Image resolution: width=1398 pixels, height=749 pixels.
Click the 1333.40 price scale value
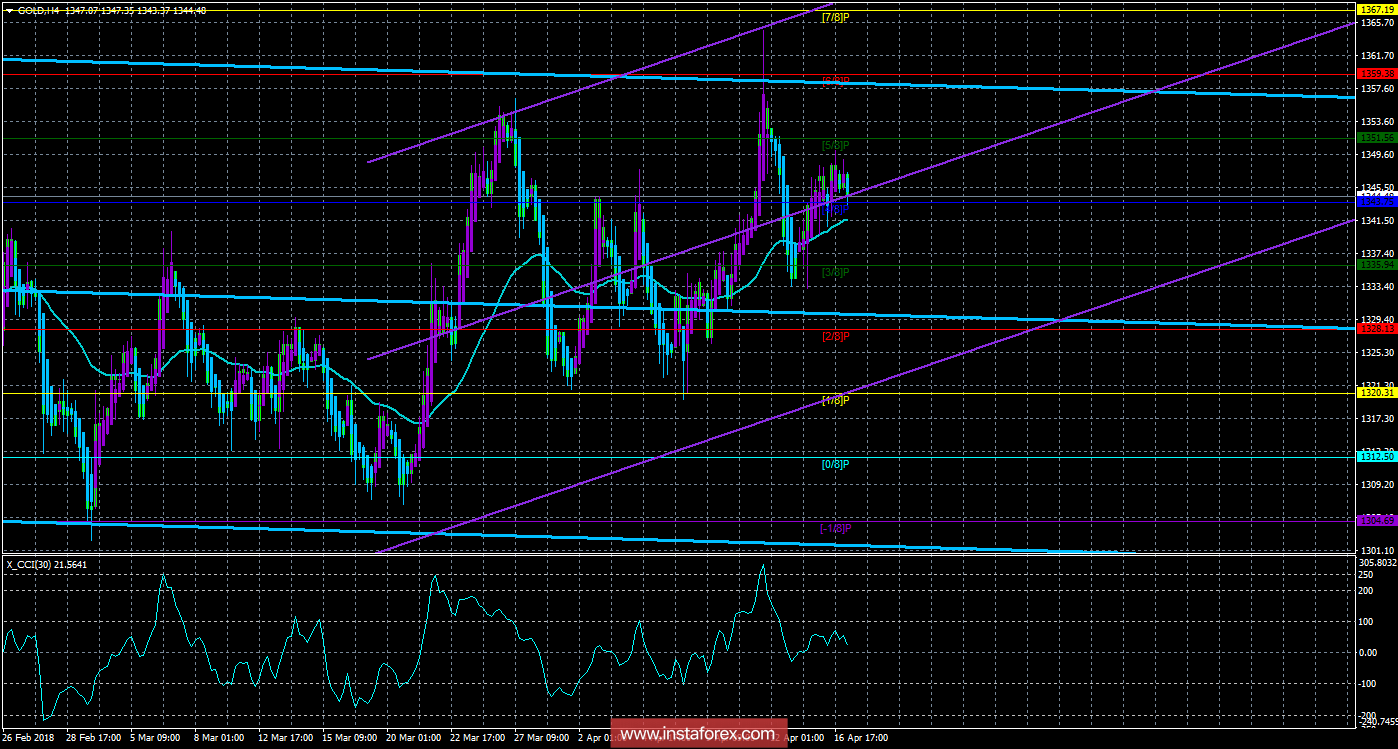click(x=1376, y=287)
